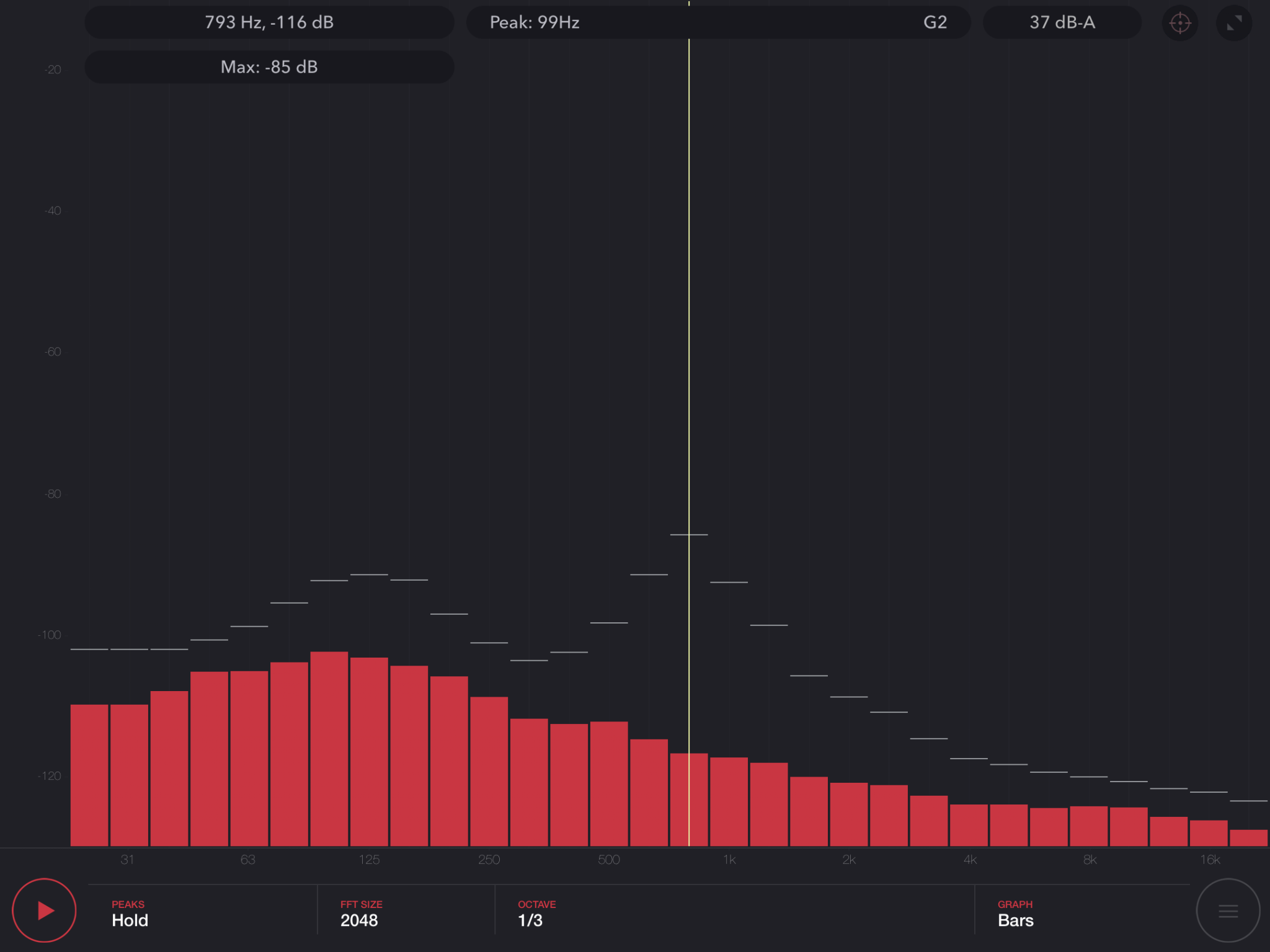Select the leftmost red spectrum bar

tap(89, 775)
